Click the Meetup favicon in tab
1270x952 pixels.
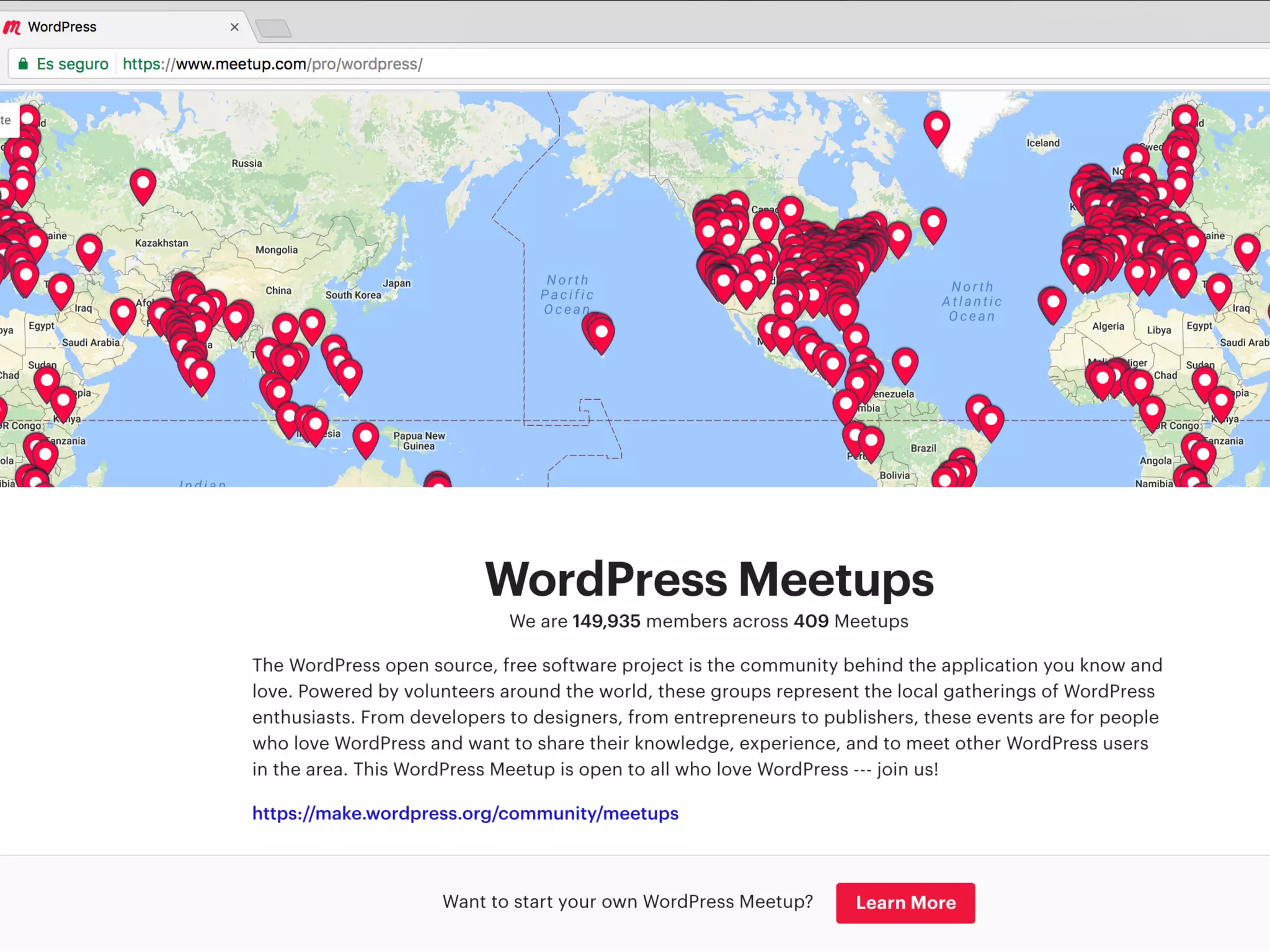coord(12,27)
